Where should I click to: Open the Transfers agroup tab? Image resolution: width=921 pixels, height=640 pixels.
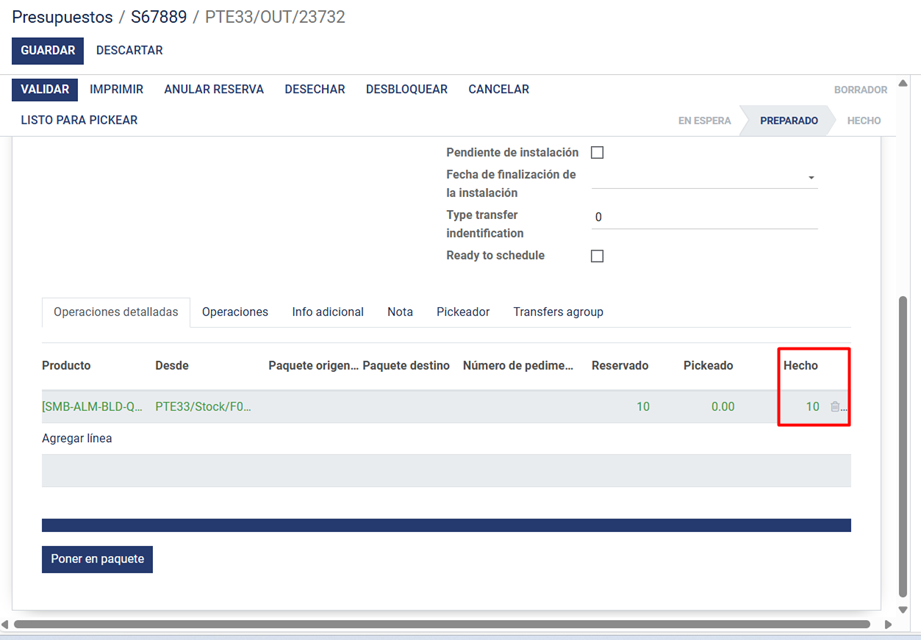pyautogui.click(x=558, y=312)
